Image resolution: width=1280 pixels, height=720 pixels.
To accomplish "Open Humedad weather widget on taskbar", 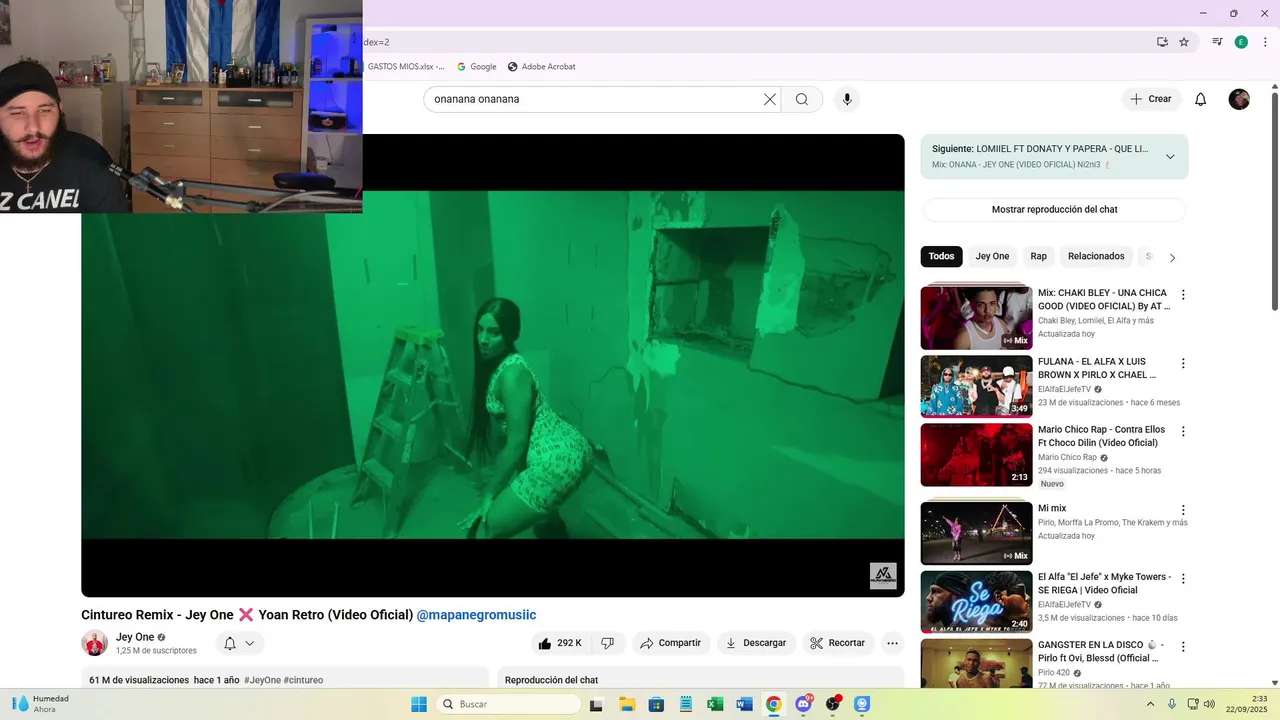I will (42, 704).
